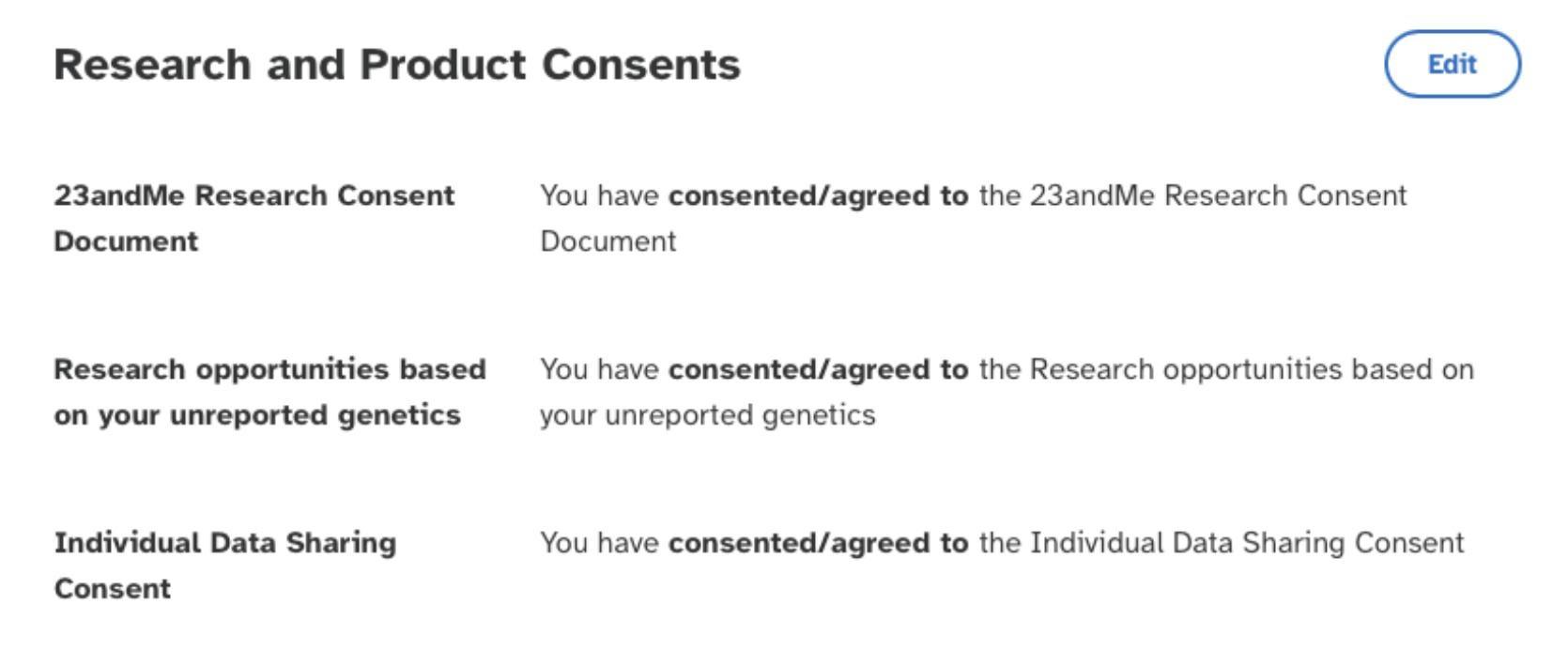Click "You have" in the Individual Data Sharing row
The height and width of the screenshot is (667, 1568).
click(598, 543)
